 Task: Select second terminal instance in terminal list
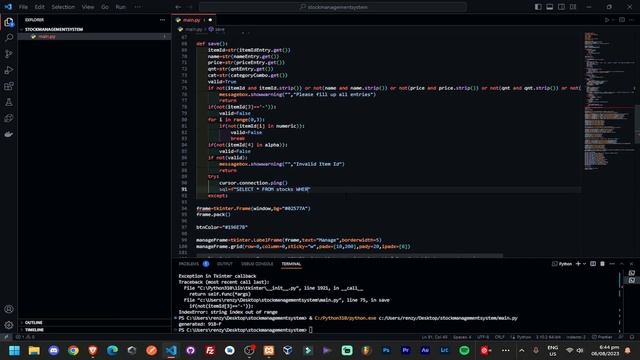[632, 280]
